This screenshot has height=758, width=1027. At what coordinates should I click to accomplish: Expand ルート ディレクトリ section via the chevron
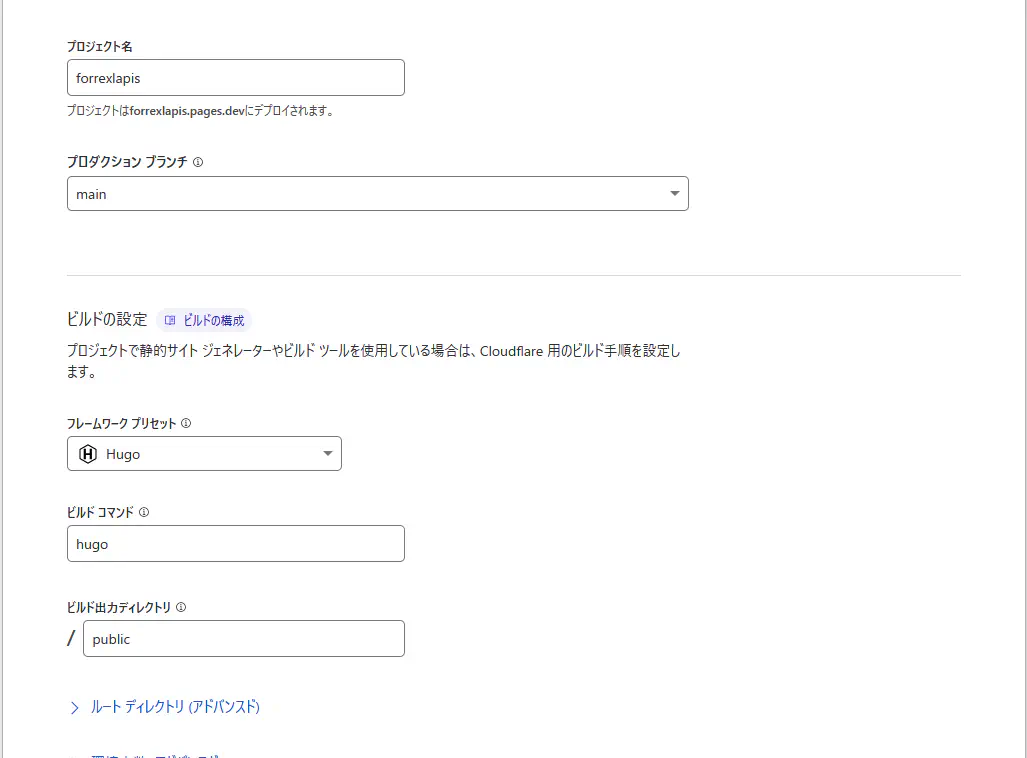(74, 708)
